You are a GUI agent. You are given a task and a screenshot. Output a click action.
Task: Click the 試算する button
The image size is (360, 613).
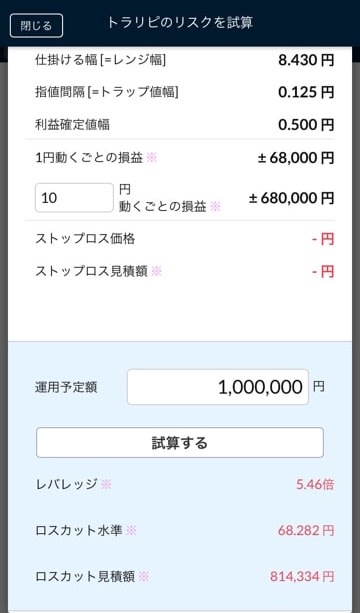180,443
